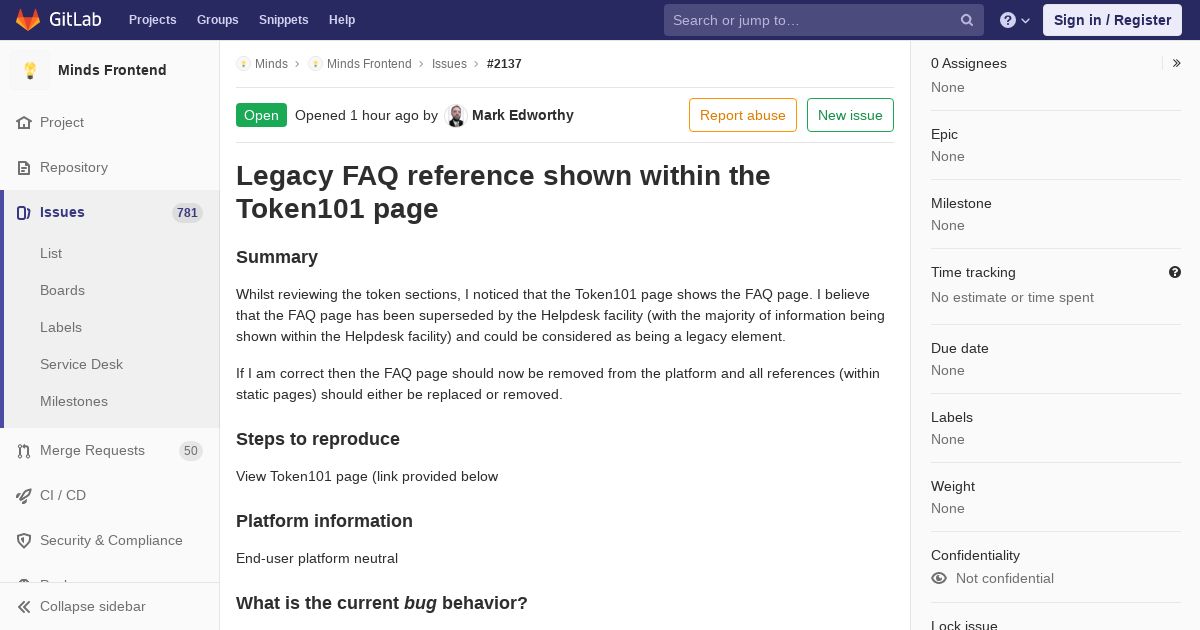Viewport: 1200px width, 630px height.
Task: Open the Snippets menu
Action: pos(283,20)
